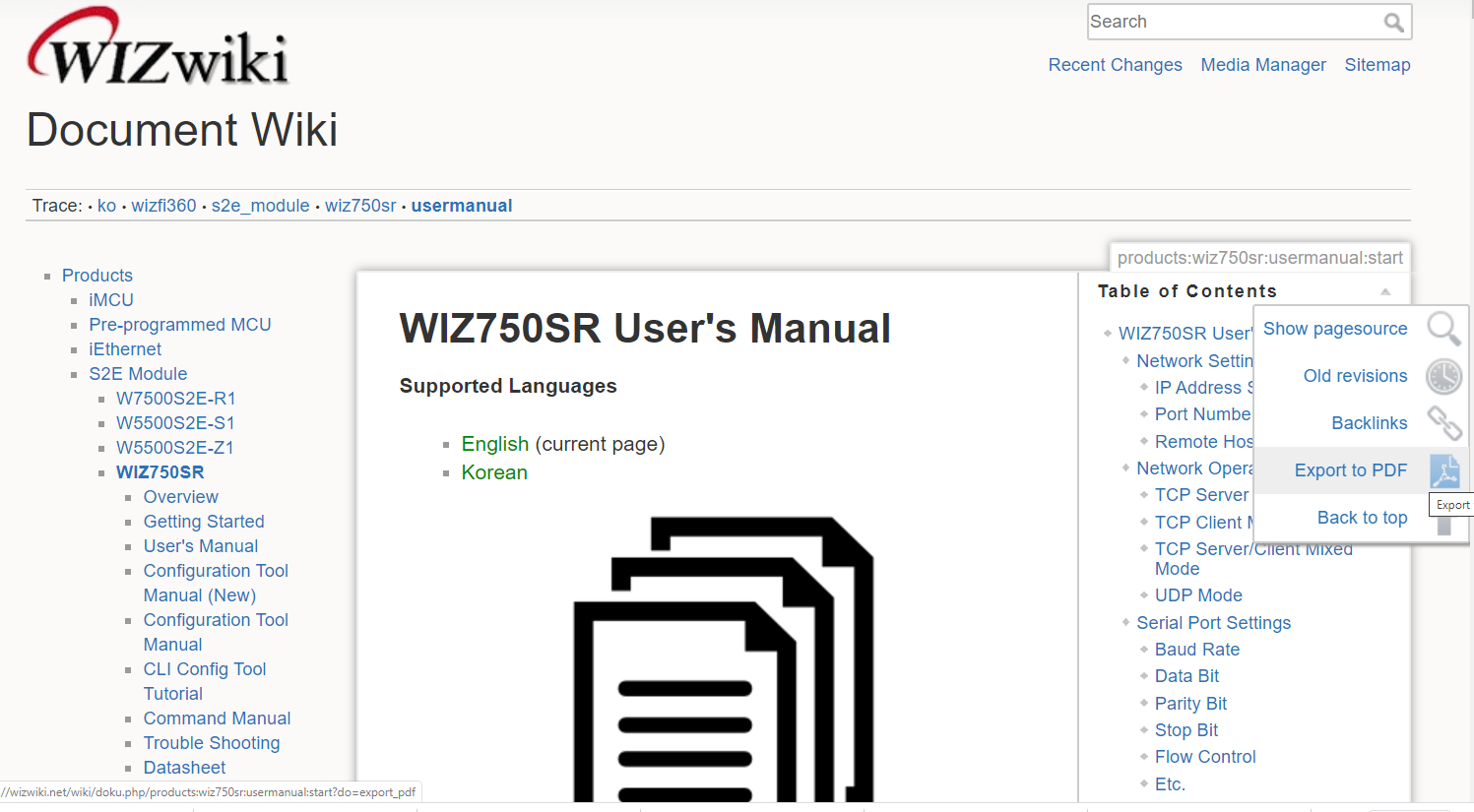Open the Korean language link
Screen dimensions: 1474x812
[494, 472]
